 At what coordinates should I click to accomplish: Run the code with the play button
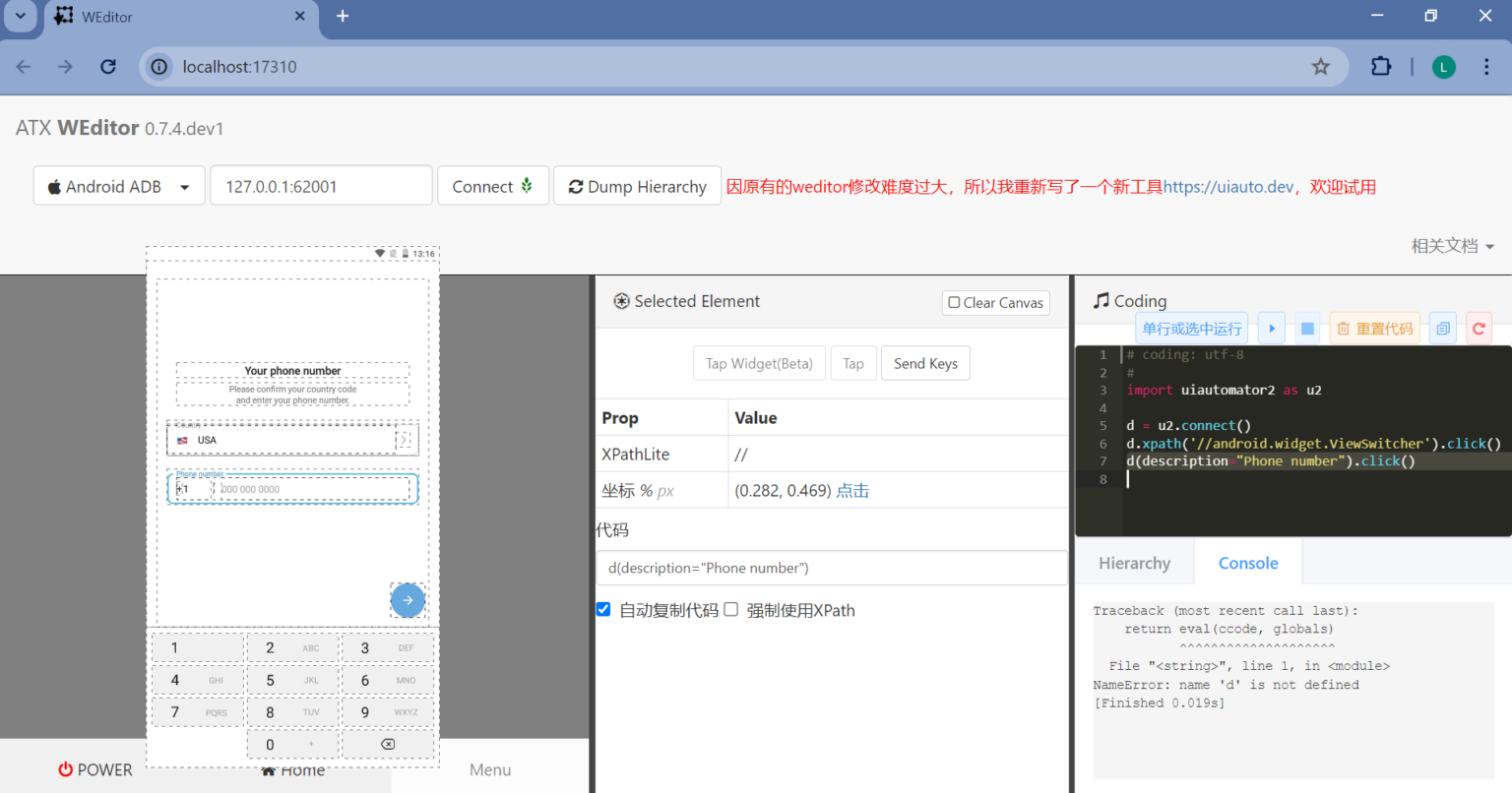tap(1272, 329)
